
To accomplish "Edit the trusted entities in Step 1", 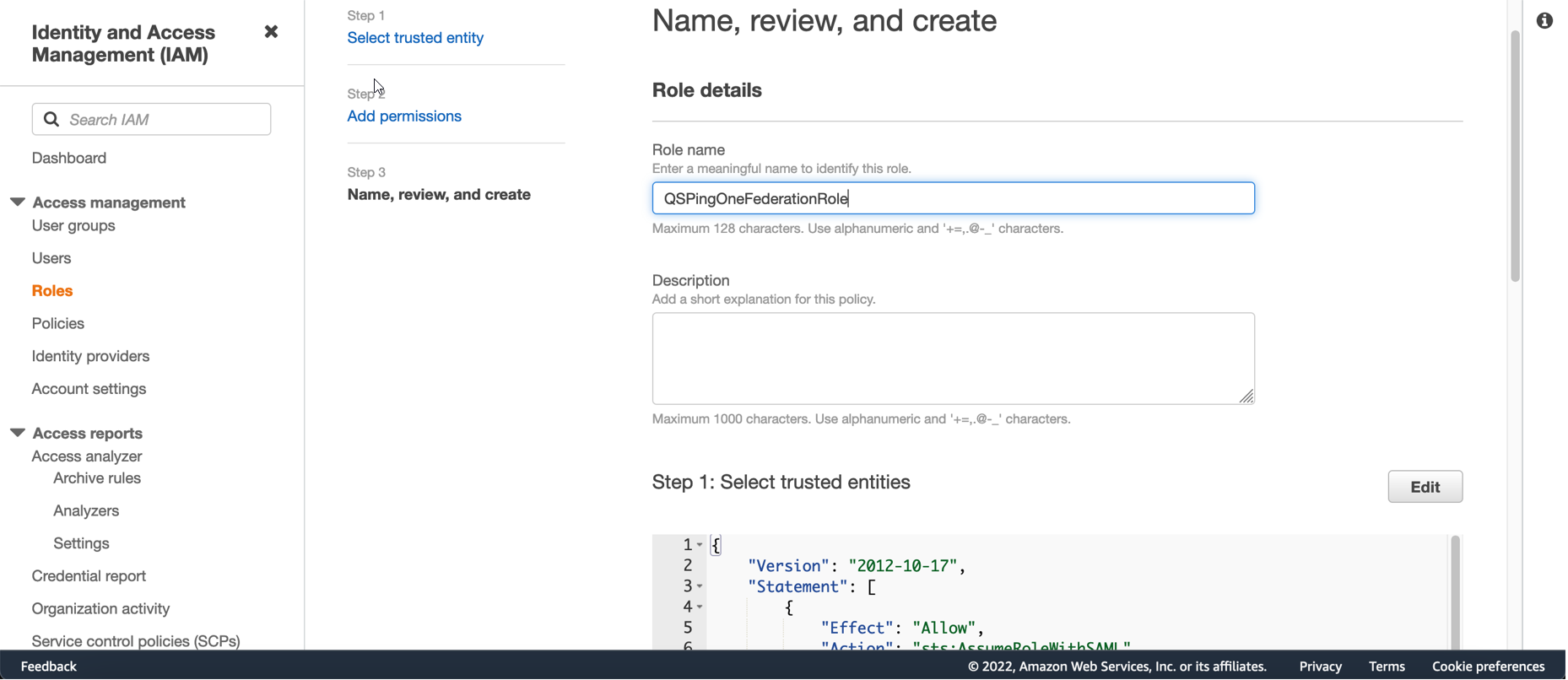I will (1426, 488).
